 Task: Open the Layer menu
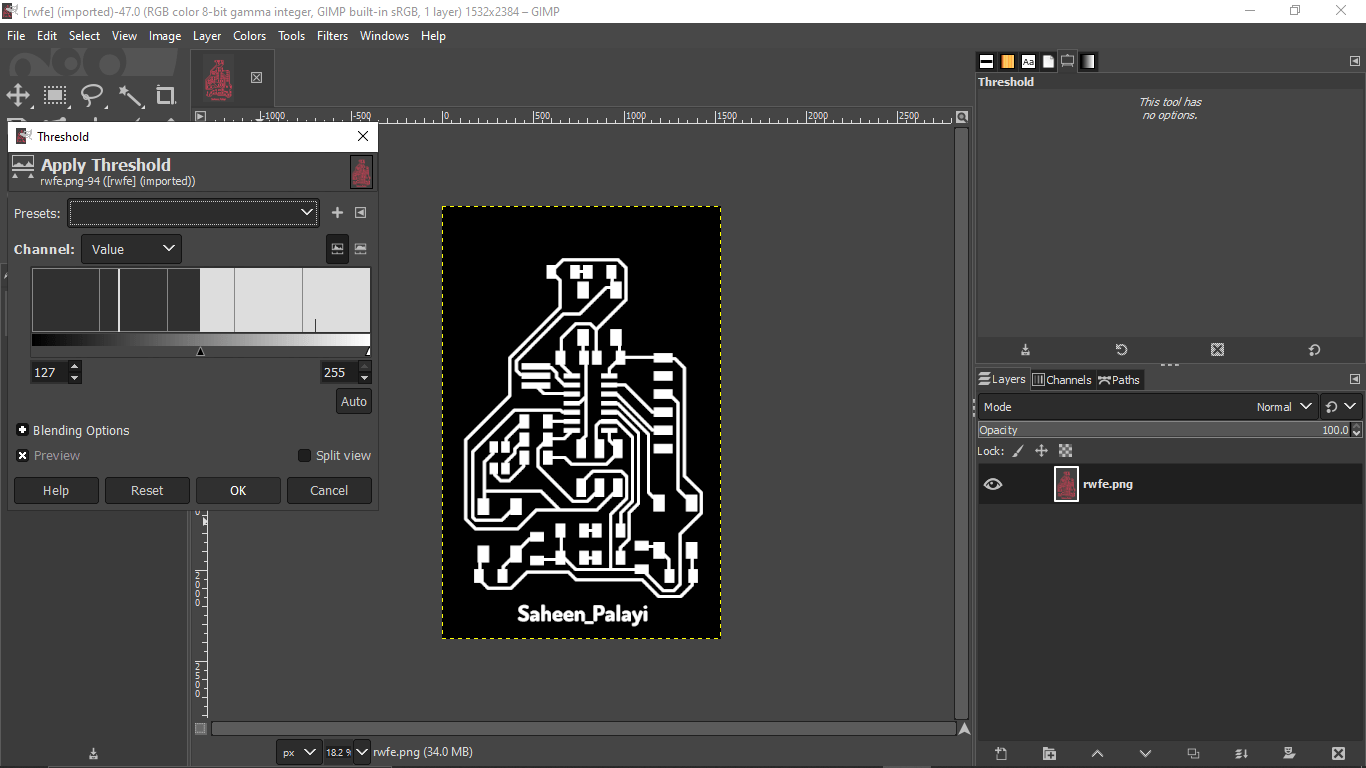coord(207,35)
